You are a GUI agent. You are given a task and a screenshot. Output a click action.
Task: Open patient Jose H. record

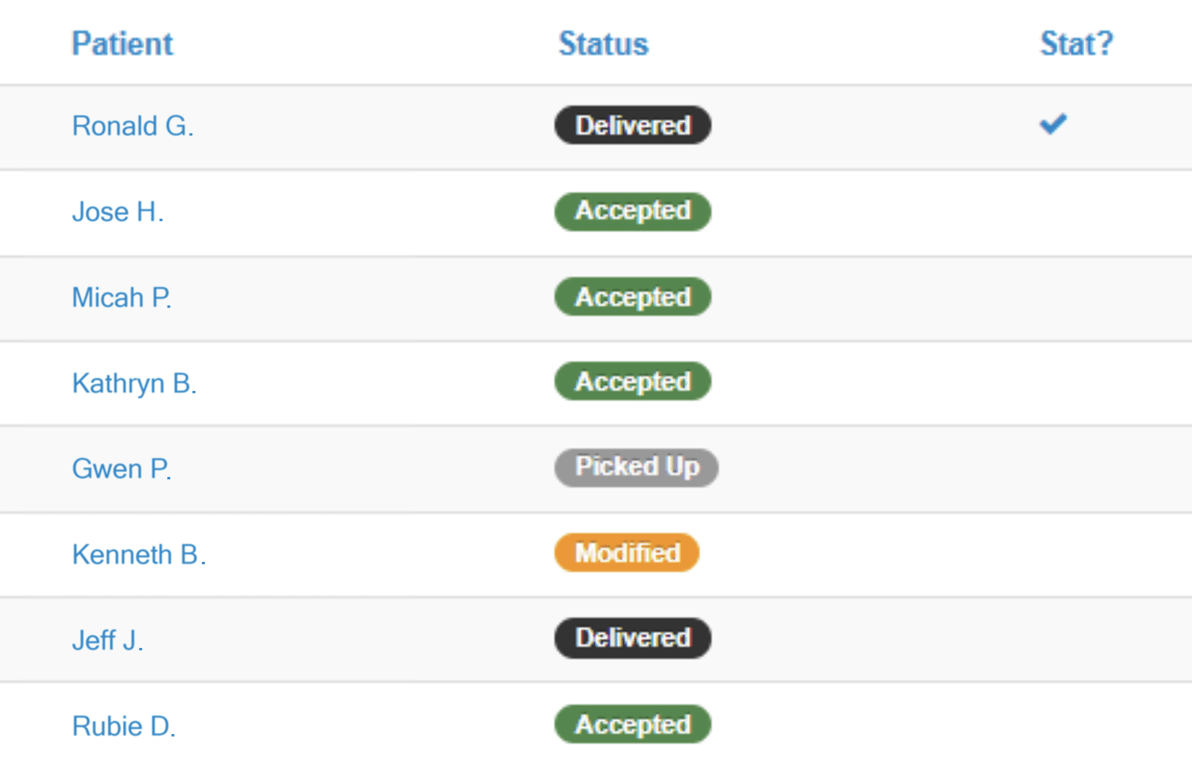117,212
